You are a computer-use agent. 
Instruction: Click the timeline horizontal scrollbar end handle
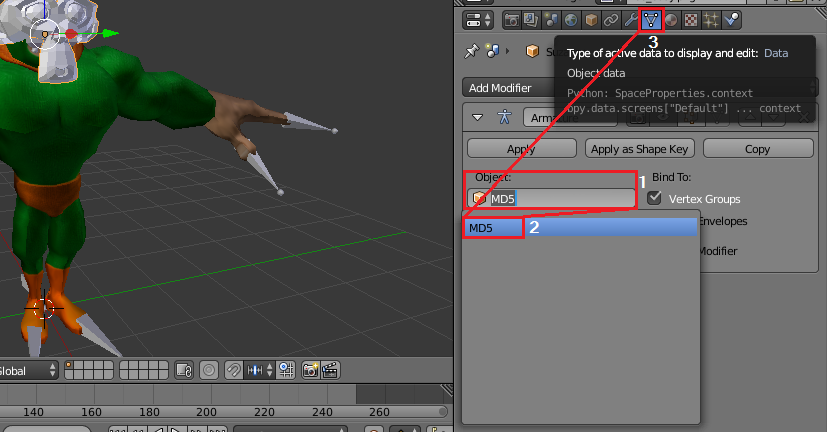coord(443,412)
